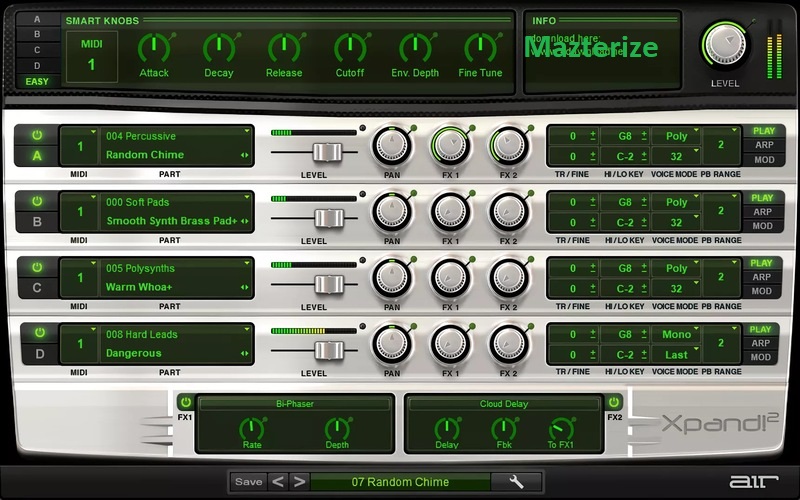
Task: Open Part D voice mode Mono dropdown
Action: [x=677, y=334]
